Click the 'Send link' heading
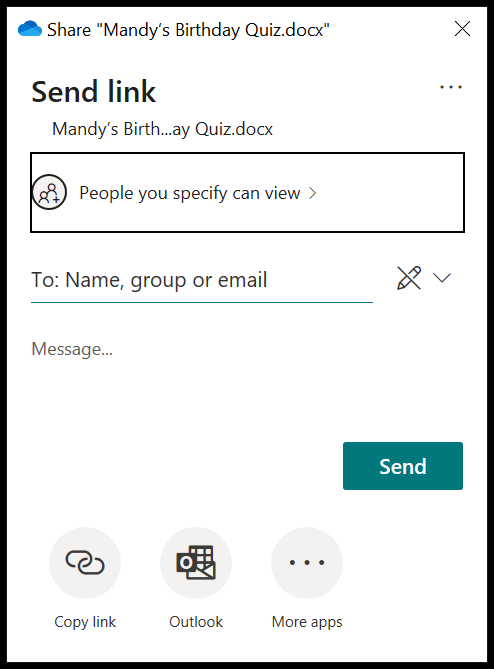Viewport: 494px width, 669px height. click(x=93, y=91)
